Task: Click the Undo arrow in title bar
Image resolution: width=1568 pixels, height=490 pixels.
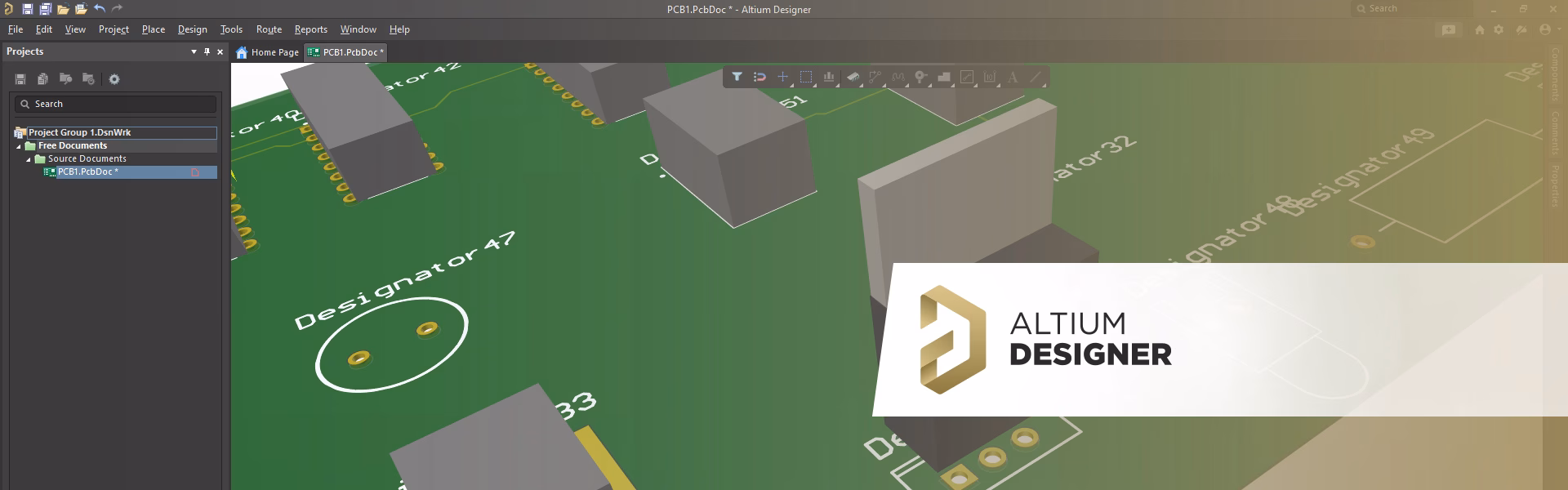Action: coord(99,9)
